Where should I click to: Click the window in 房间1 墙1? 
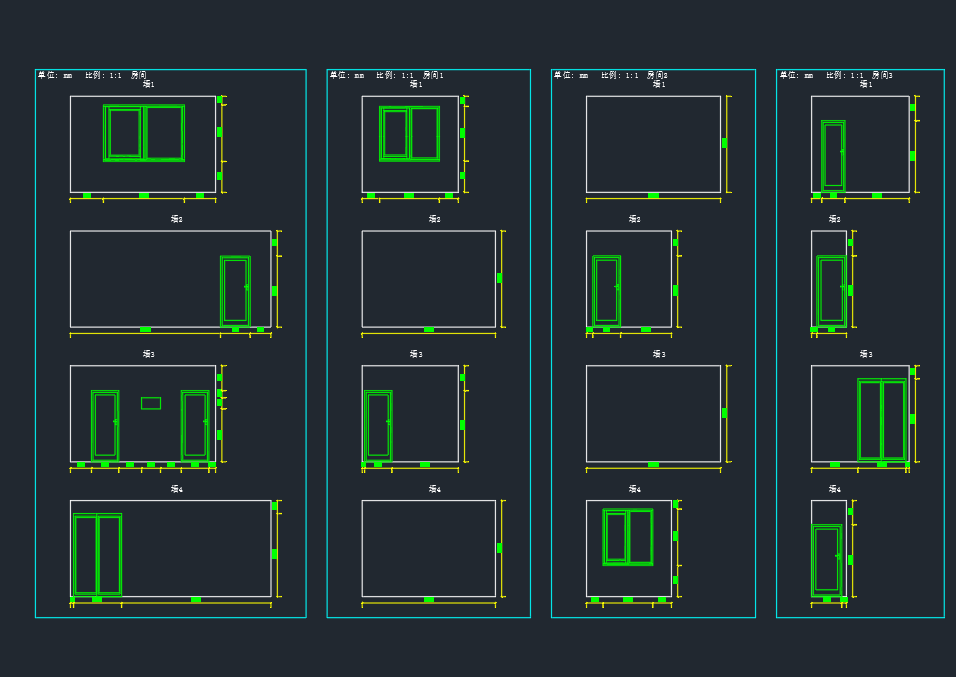tap(409, 133)
